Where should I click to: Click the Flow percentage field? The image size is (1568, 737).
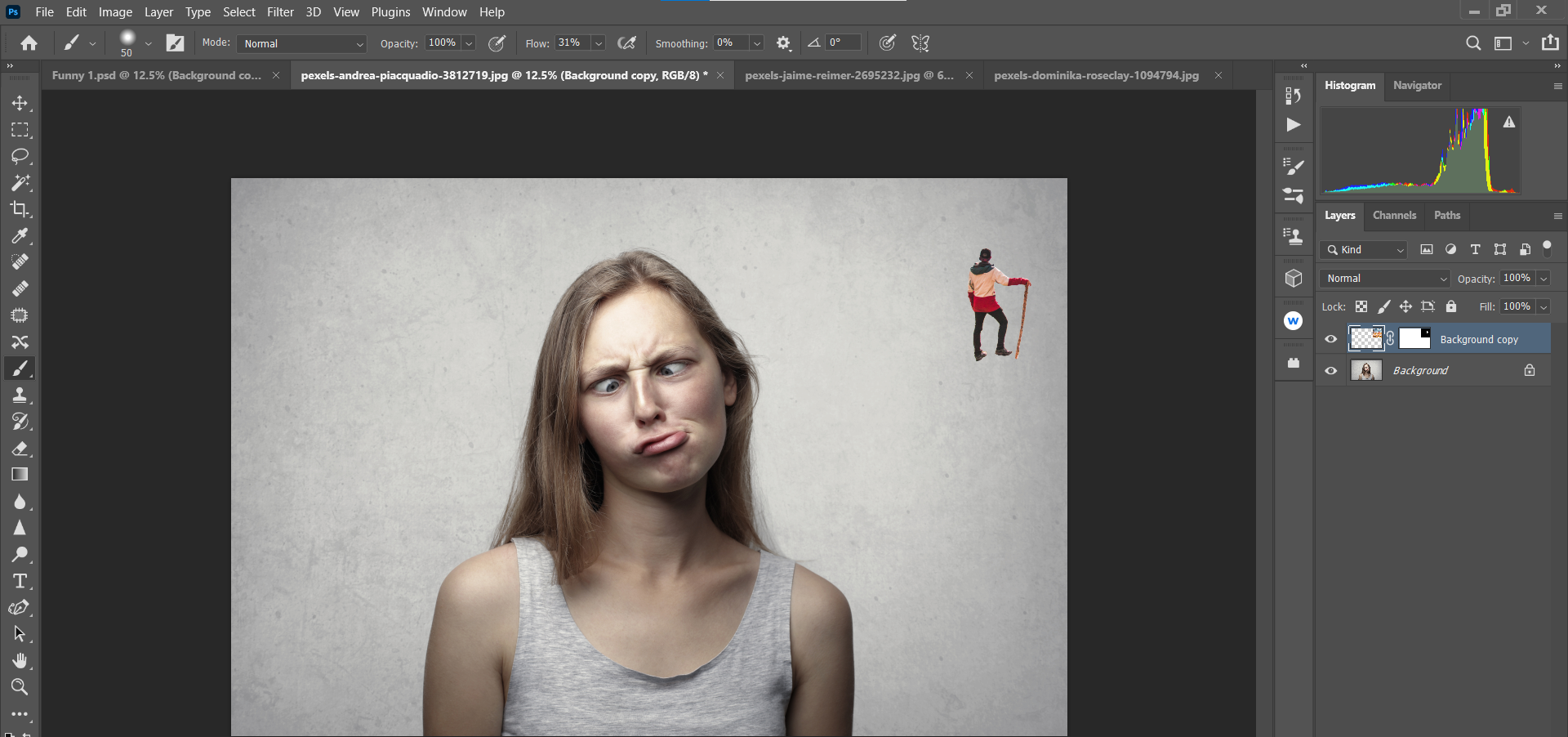tap(572, 42)
